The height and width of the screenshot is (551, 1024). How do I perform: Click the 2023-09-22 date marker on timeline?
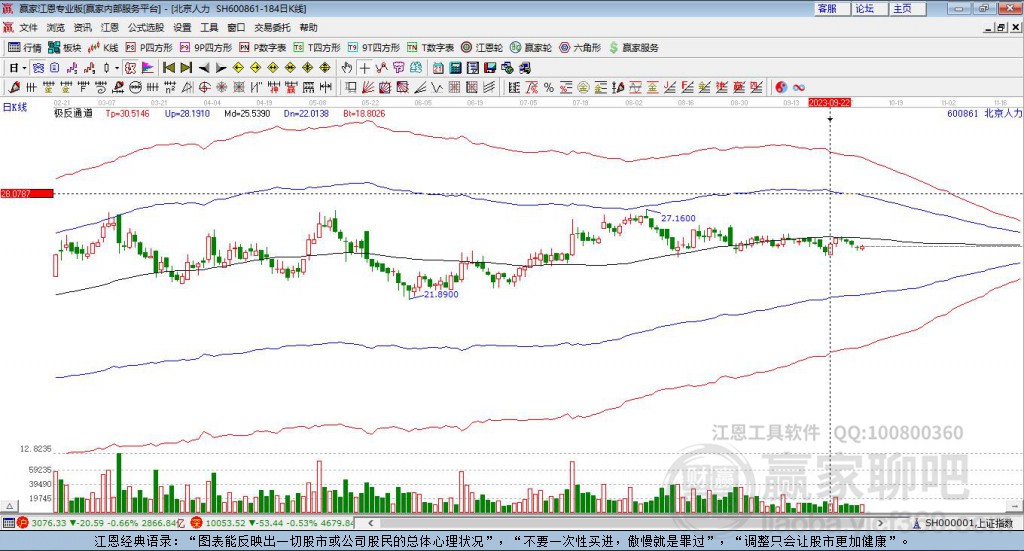click(830, 102)
